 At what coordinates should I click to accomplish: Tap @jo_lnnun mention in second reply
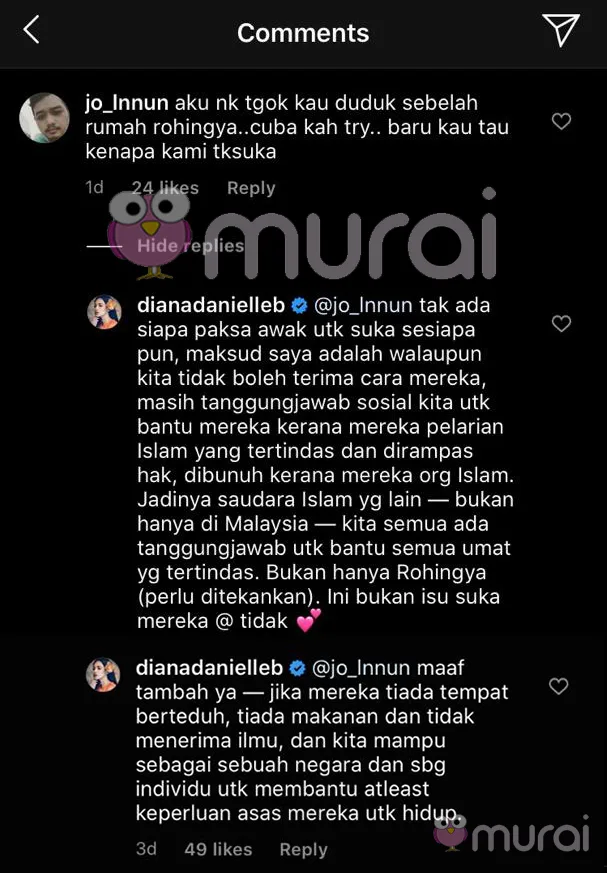[x=361, y=668]
